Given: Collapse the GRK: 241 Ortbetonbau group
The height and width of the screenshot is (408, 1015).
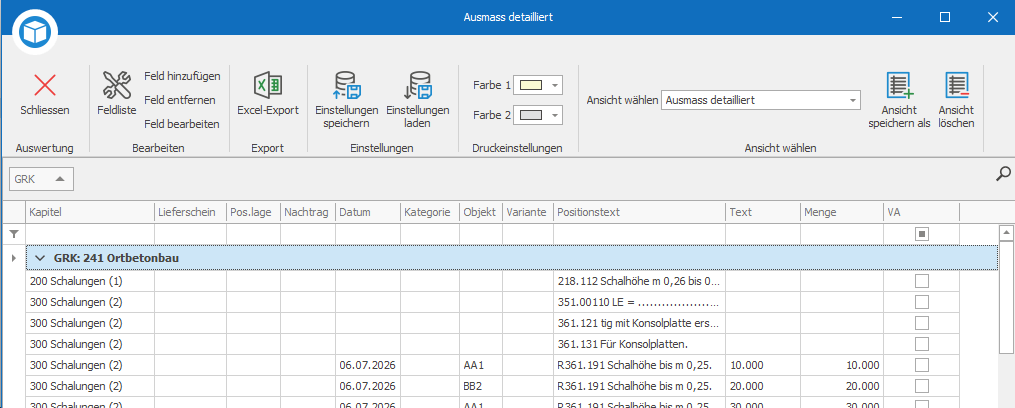Looking at the screenshot, I should 40,258.
